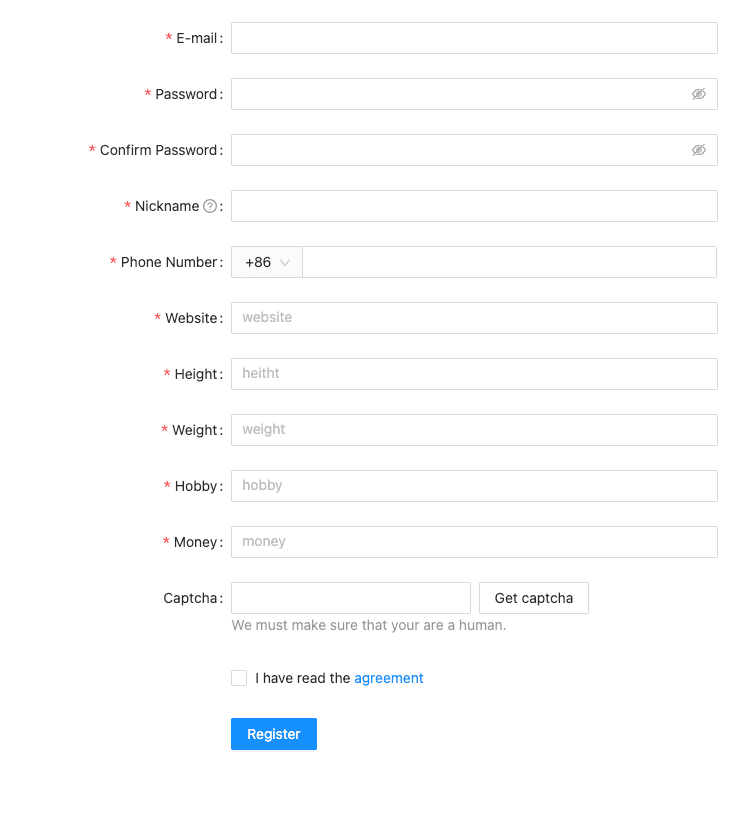
Task: Open the +86 country code dropdown
Action: pyautogui.click(x=267, y=262)
